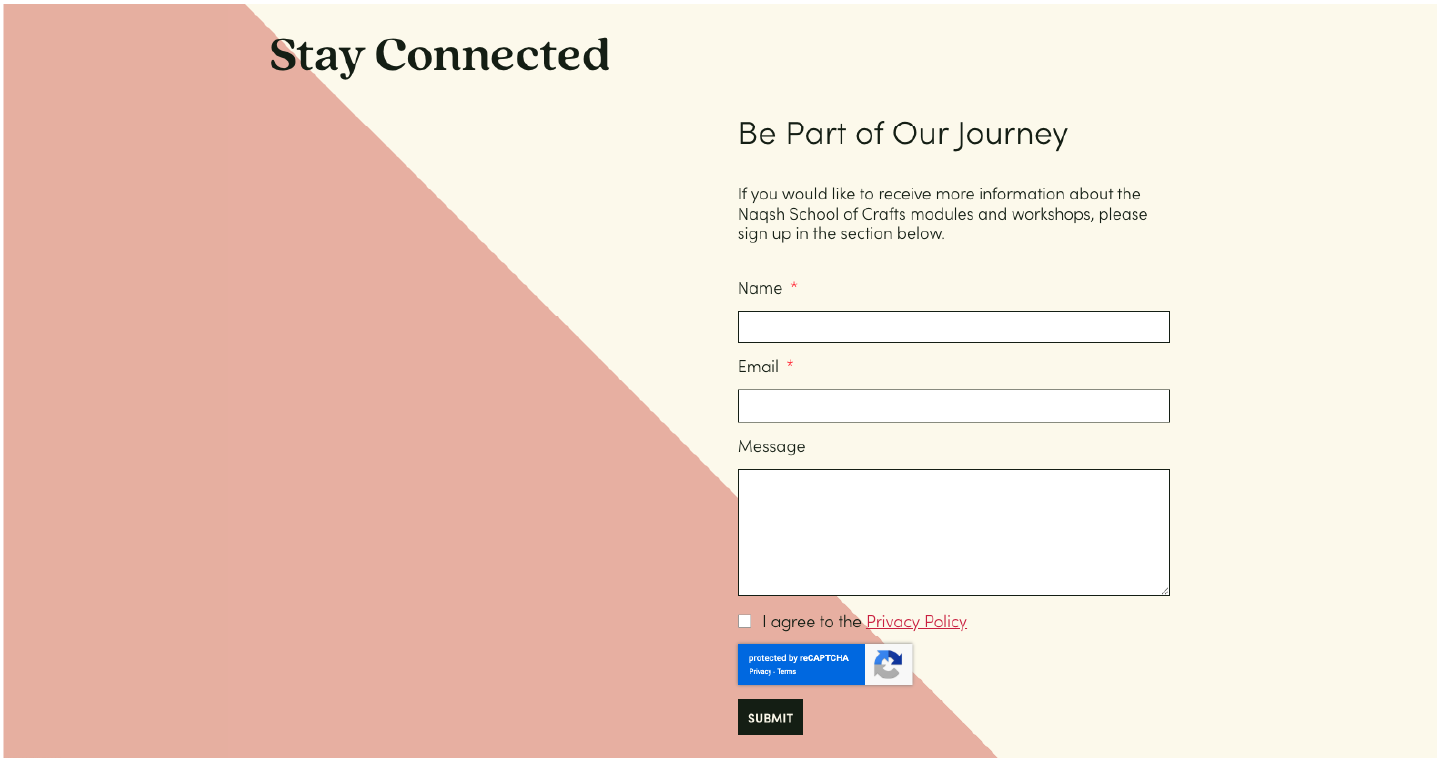Click the Name field label
1441x763 pixels.
coord(760,288)
